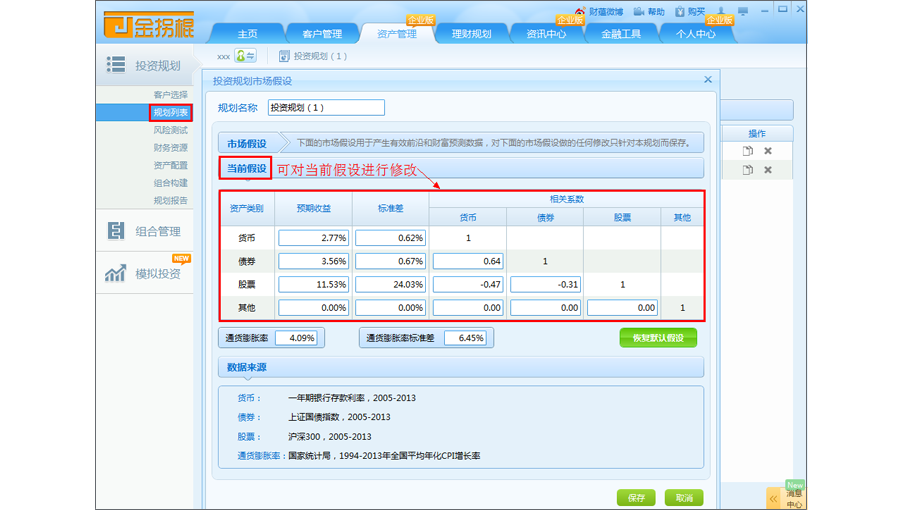This screenshot has width=900, height=510.
Task: Expand the 消息中心 panel arrow
Action: [773, 497]
